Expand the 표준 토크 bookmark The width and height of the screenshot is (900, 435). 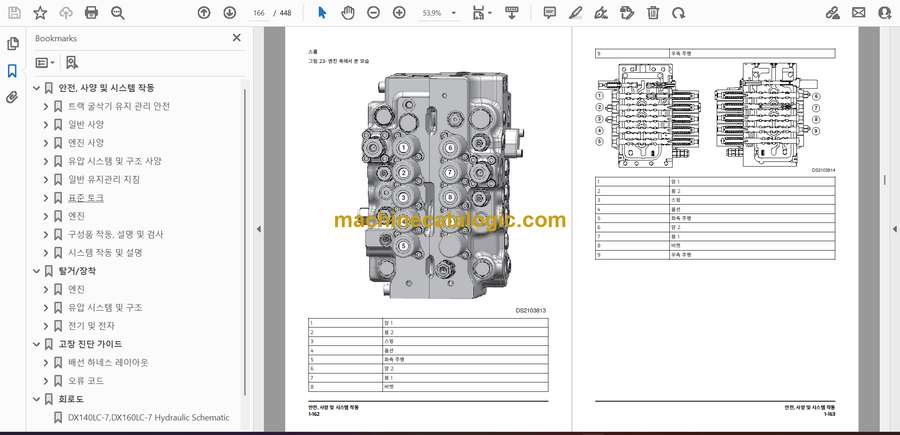click(46, 198)
